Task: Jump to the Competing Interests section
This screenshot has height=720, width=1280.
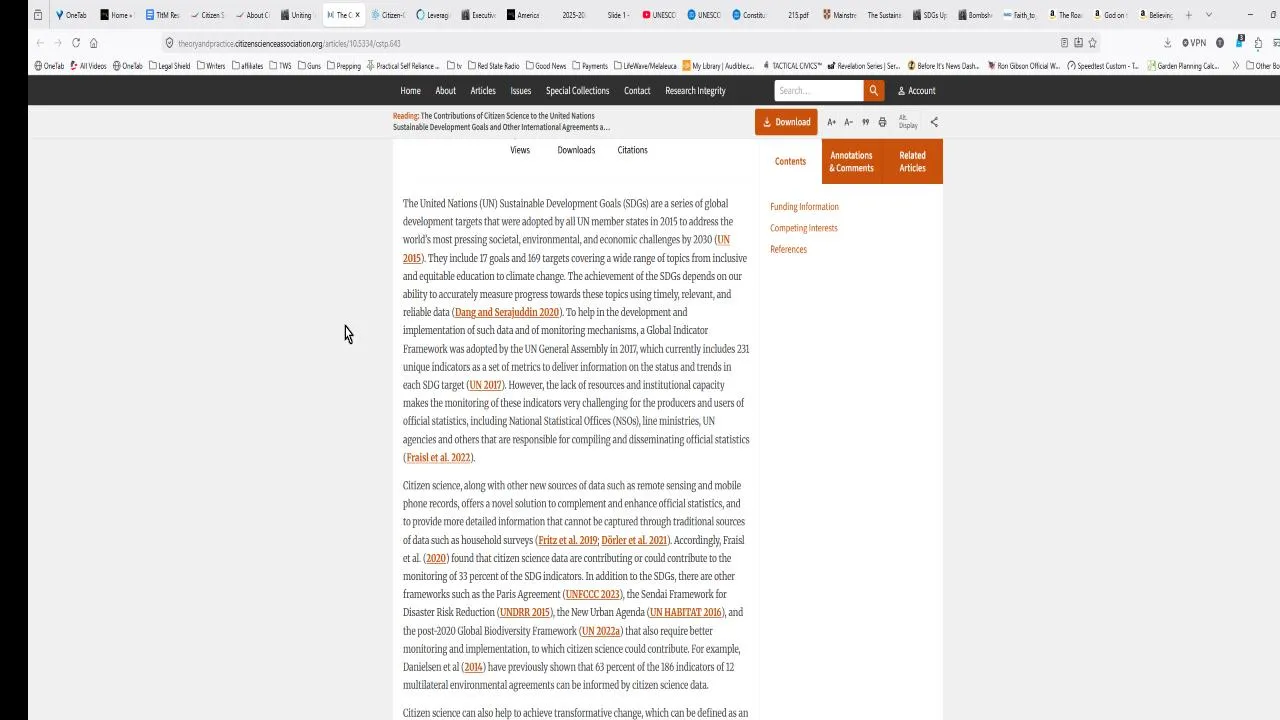Action: [x=803, y=228]
